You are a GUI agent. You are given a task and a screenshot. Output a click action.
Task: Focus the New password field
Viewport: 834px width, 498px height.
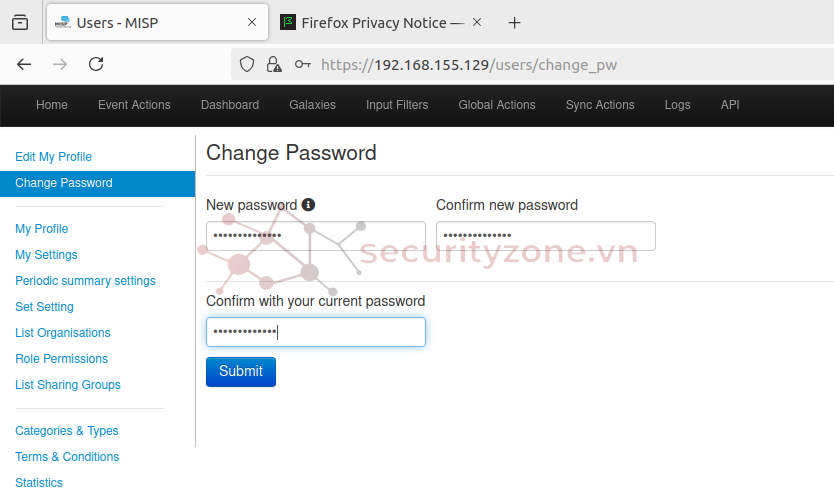316,236
